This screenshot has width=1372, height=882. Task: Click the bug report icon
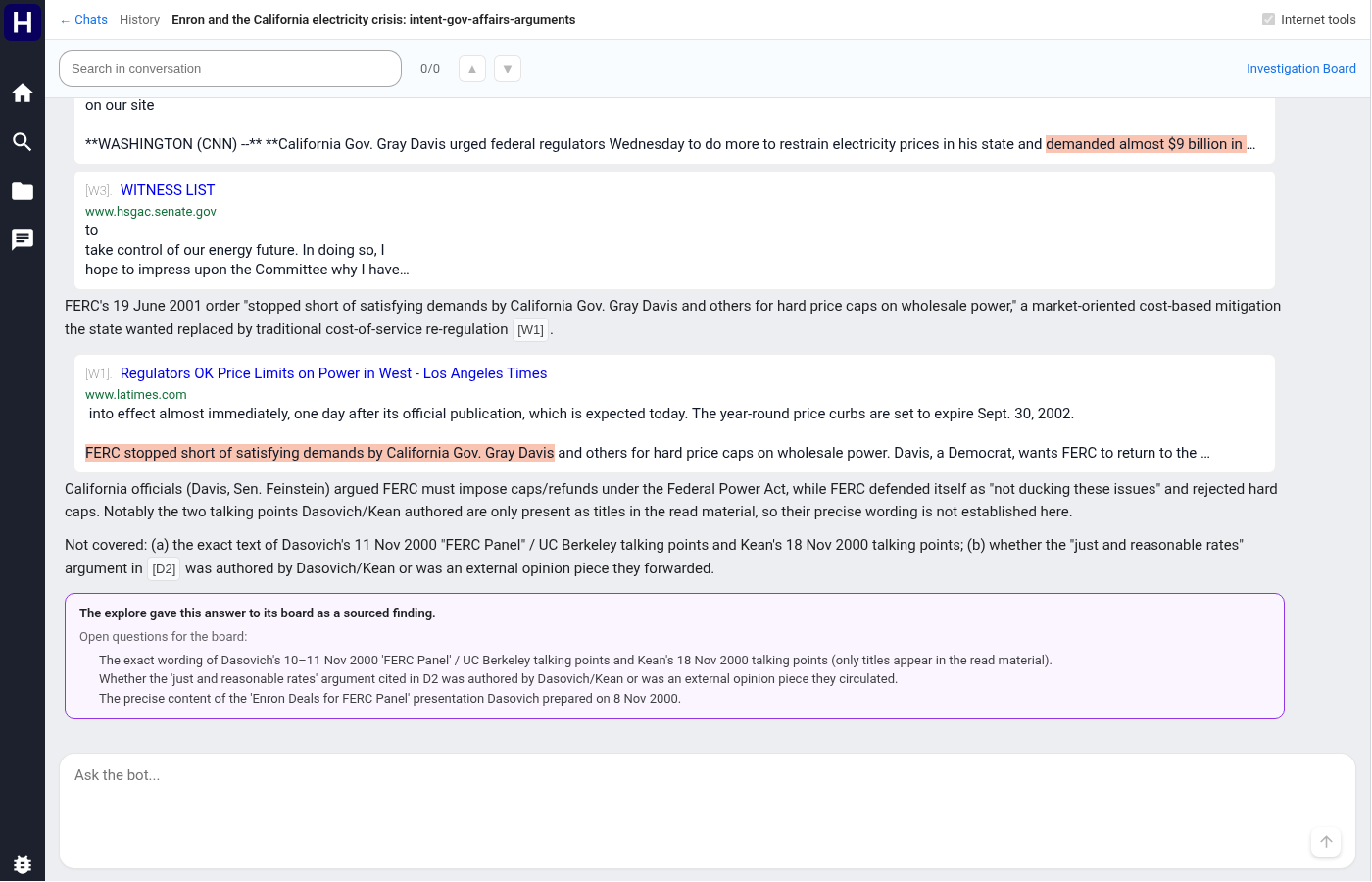coord(23,863)
